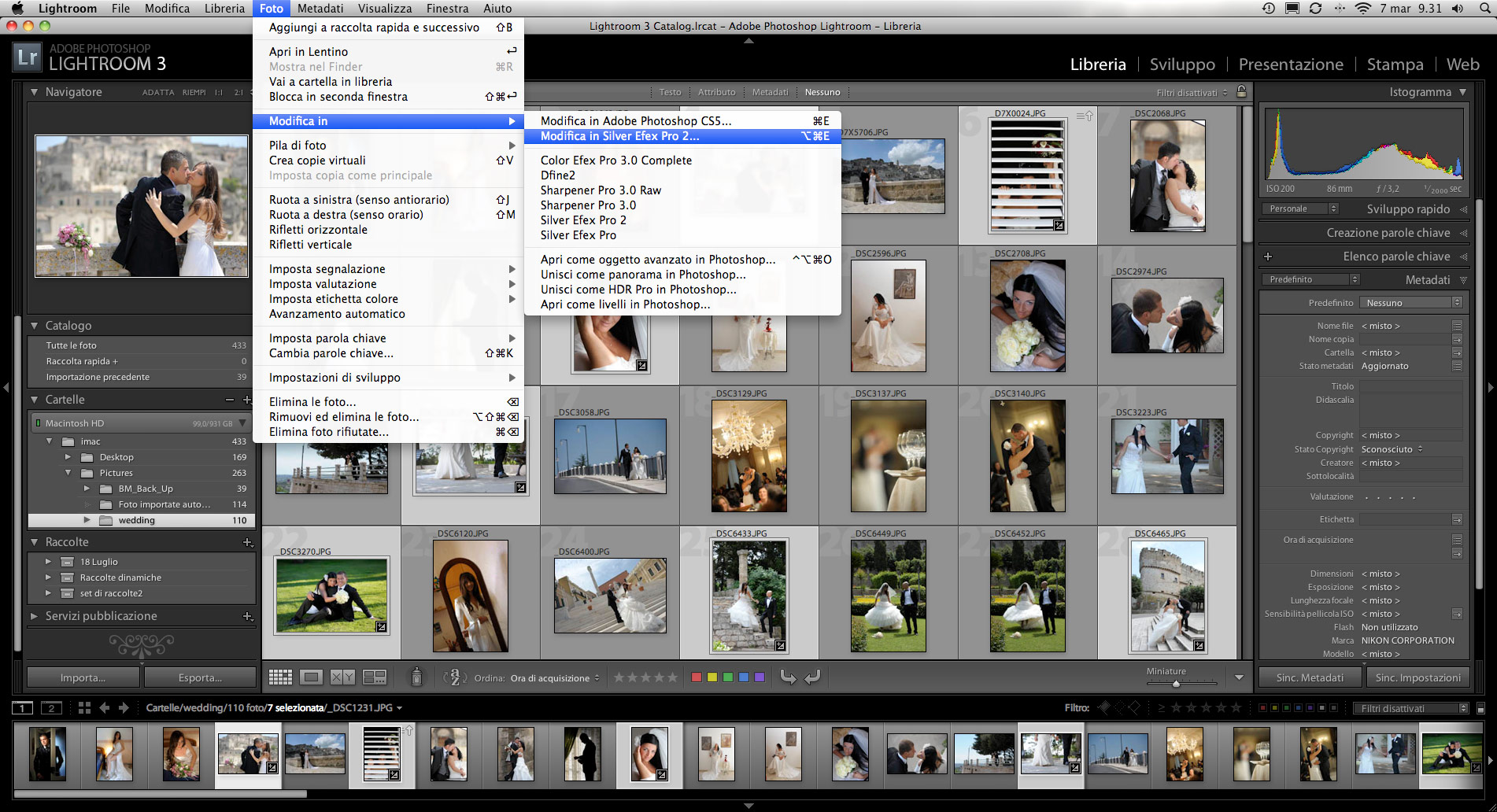
Task: Toggle the red color label in the toolbar
Action: click(x=696, y=677)
